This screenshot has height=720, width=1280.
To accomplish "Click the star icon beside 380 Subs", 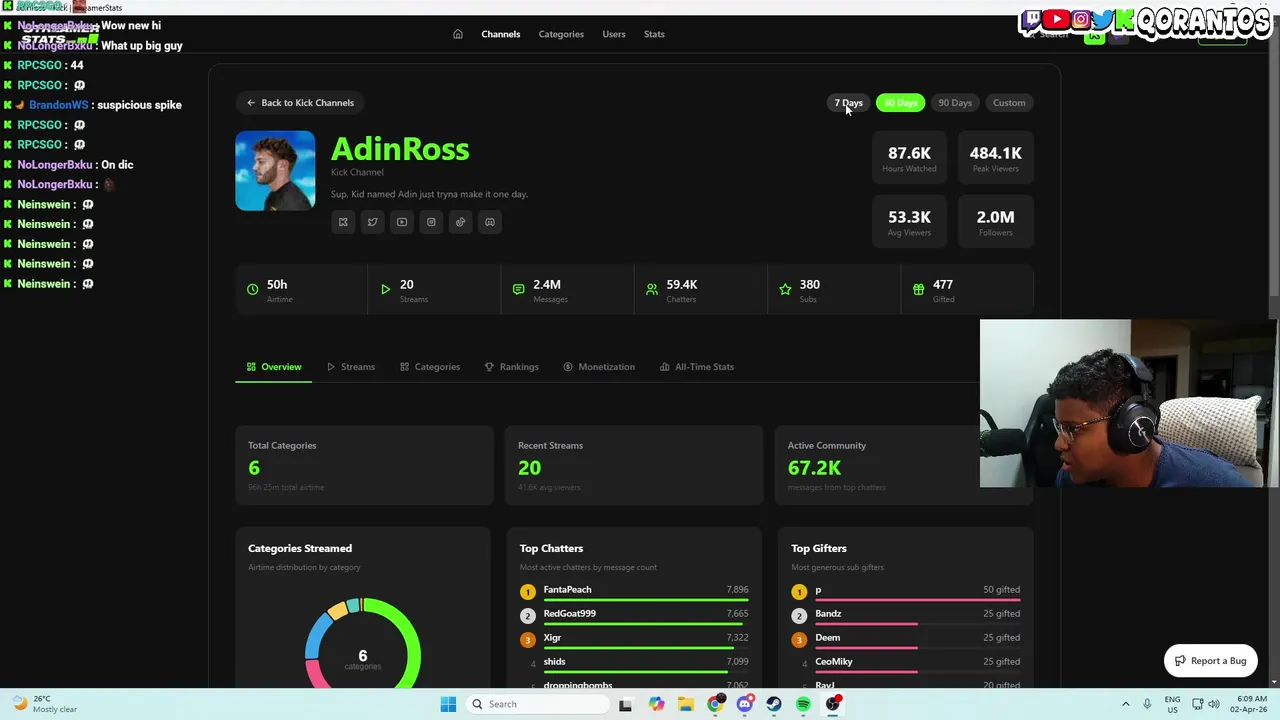I will [x=785, y=289].
